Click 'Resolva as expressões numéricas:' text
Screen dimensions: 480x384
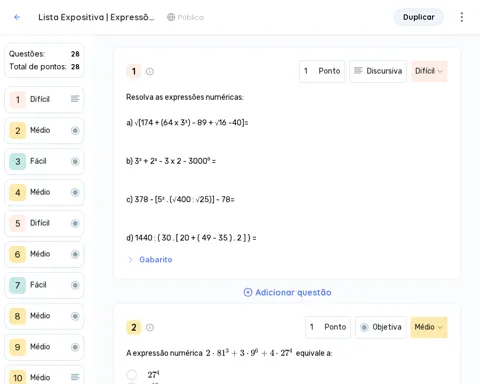point(185,97)
